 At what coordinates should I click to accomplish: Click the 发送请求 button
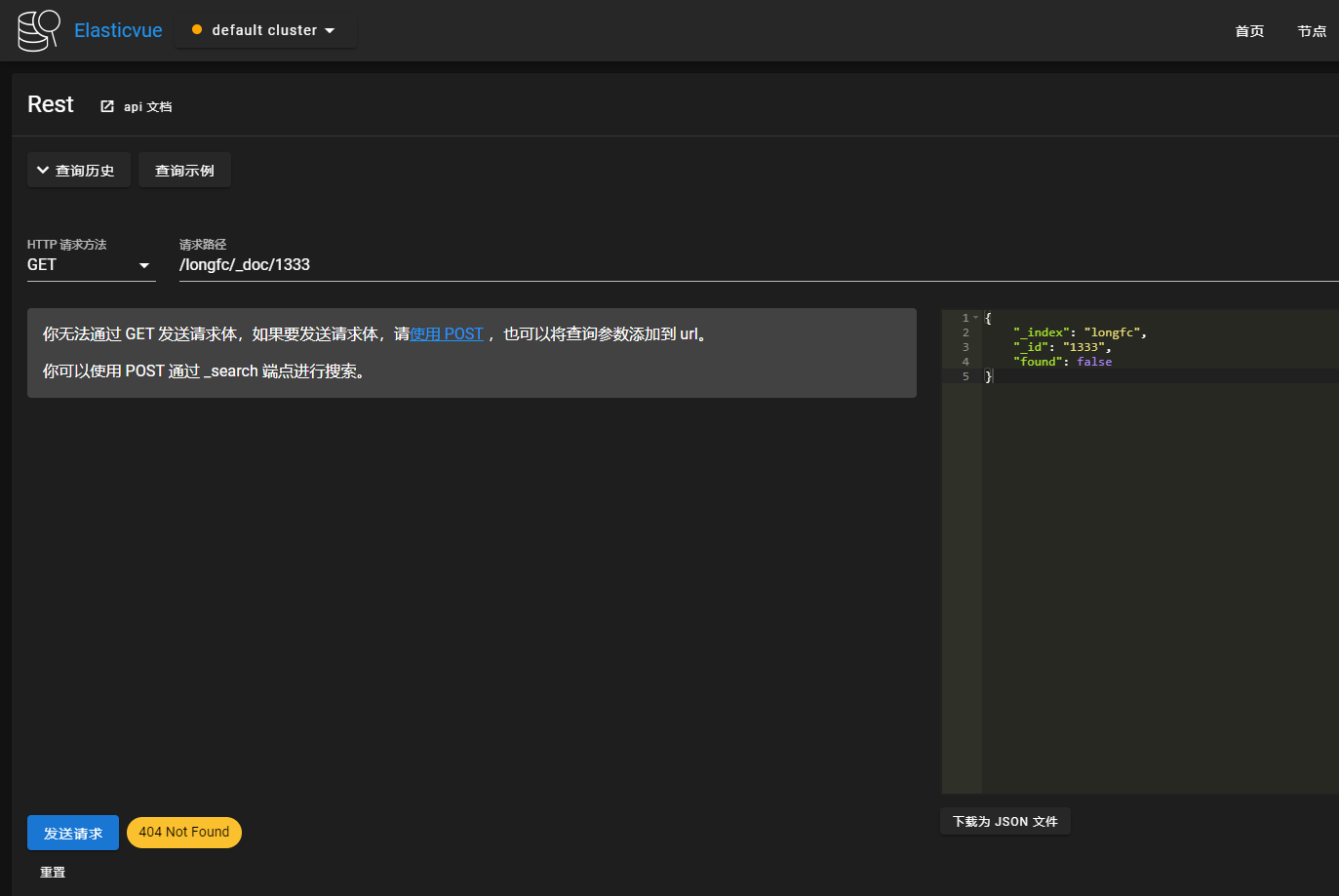pos(73,833)
